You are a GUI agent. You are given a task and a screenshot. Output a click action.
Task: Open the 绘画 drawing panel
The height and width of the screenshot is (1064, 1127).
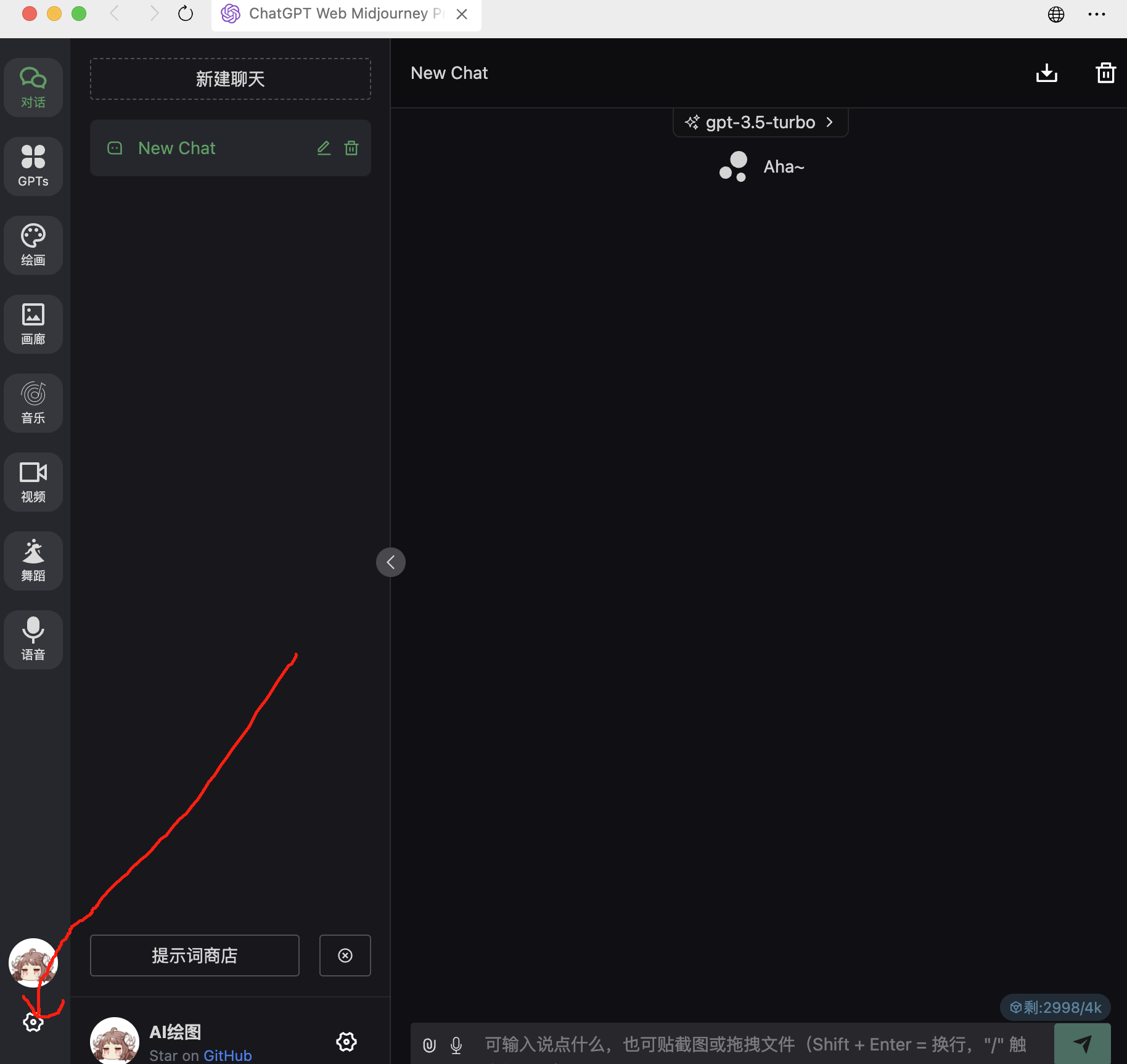[x=33, y=245]
